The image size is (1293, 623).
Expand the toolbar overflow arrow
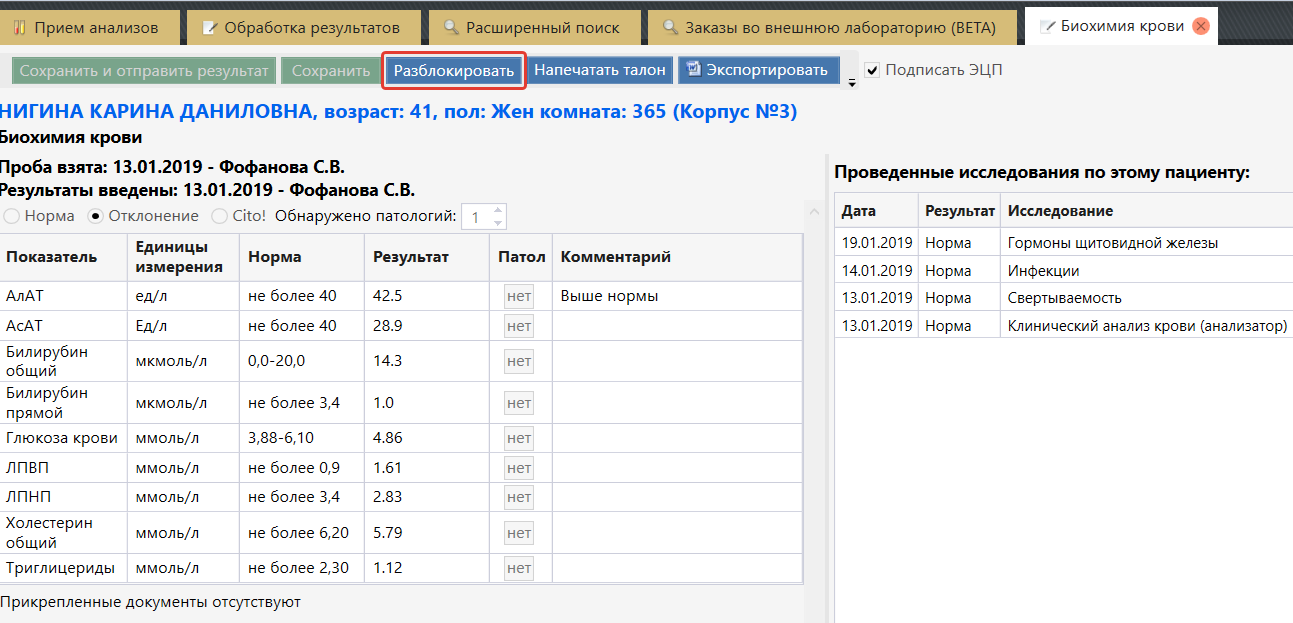tap(852, 83)
